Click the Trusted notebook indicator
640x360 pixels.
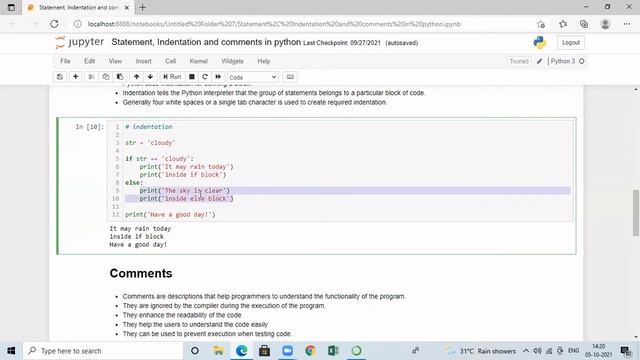tap(519, 61)
